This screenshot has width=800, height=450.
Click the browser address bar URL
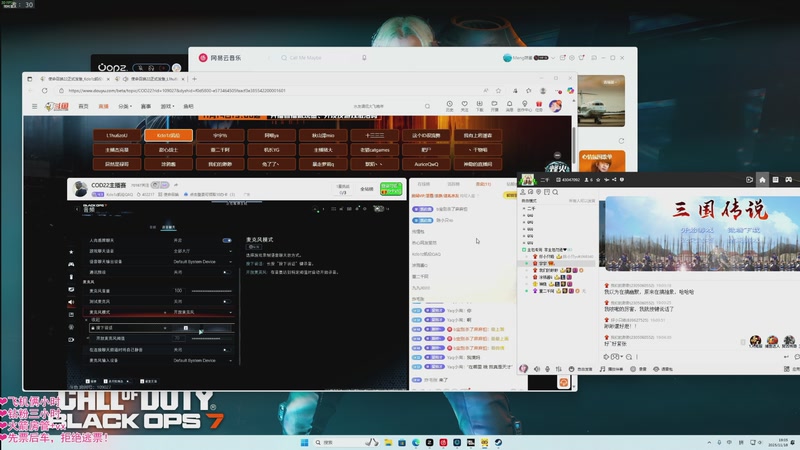(177, 91)
